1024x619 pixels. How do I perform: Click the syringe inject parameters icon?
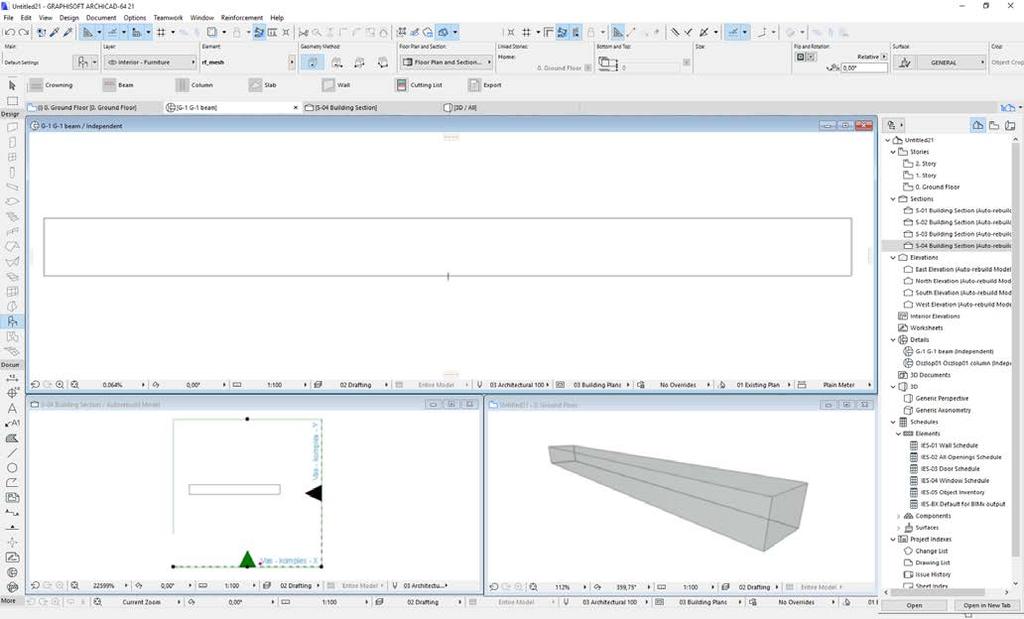click(x=68, y=32)
